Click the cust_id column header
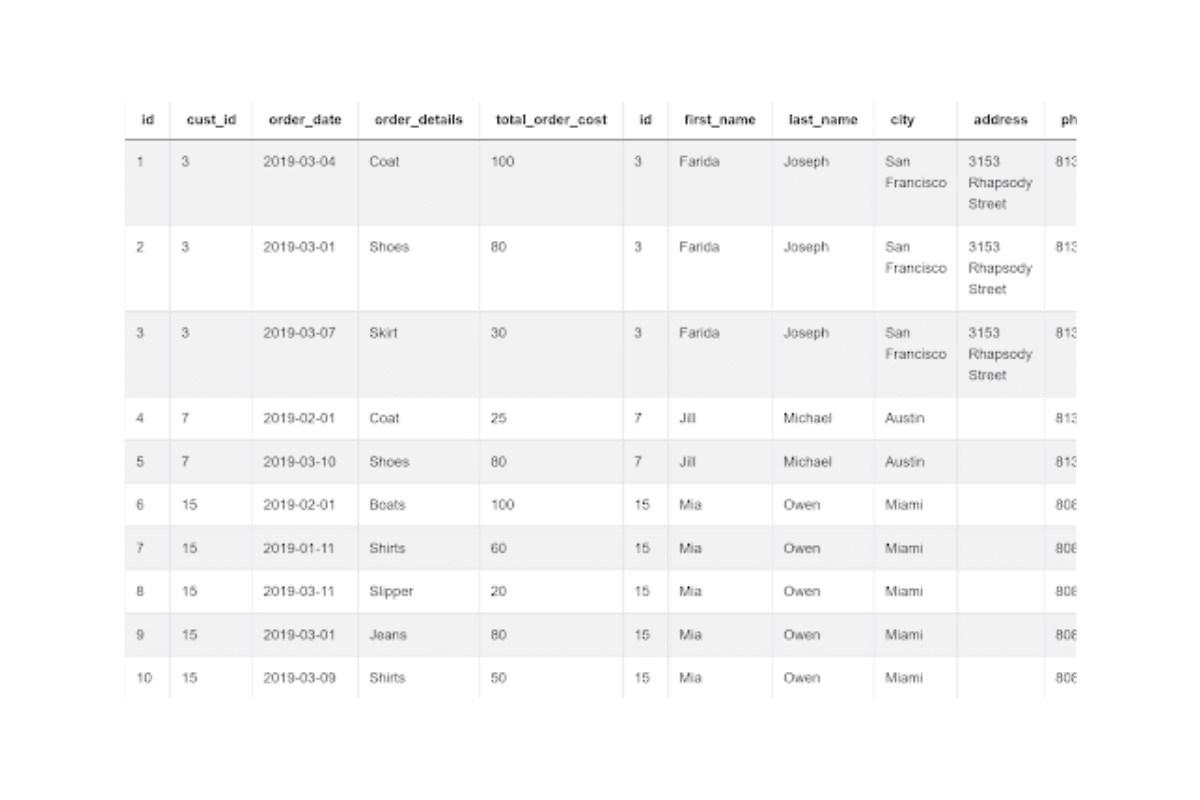The height and width of the screenshot is (800, 1200). pos(211,120)
